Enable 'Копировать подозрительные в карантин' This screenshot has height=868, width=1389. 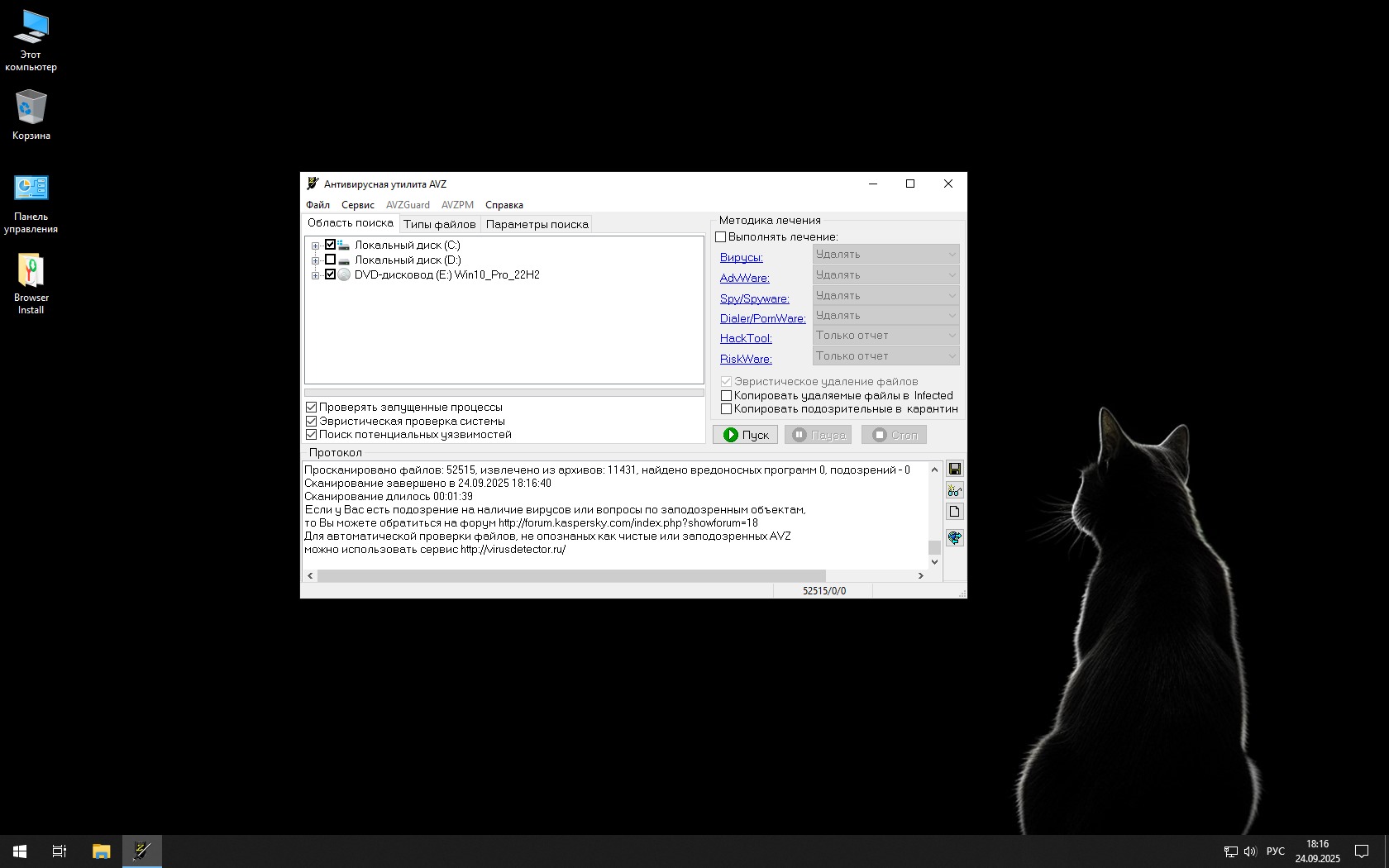(x=726, y=409)
